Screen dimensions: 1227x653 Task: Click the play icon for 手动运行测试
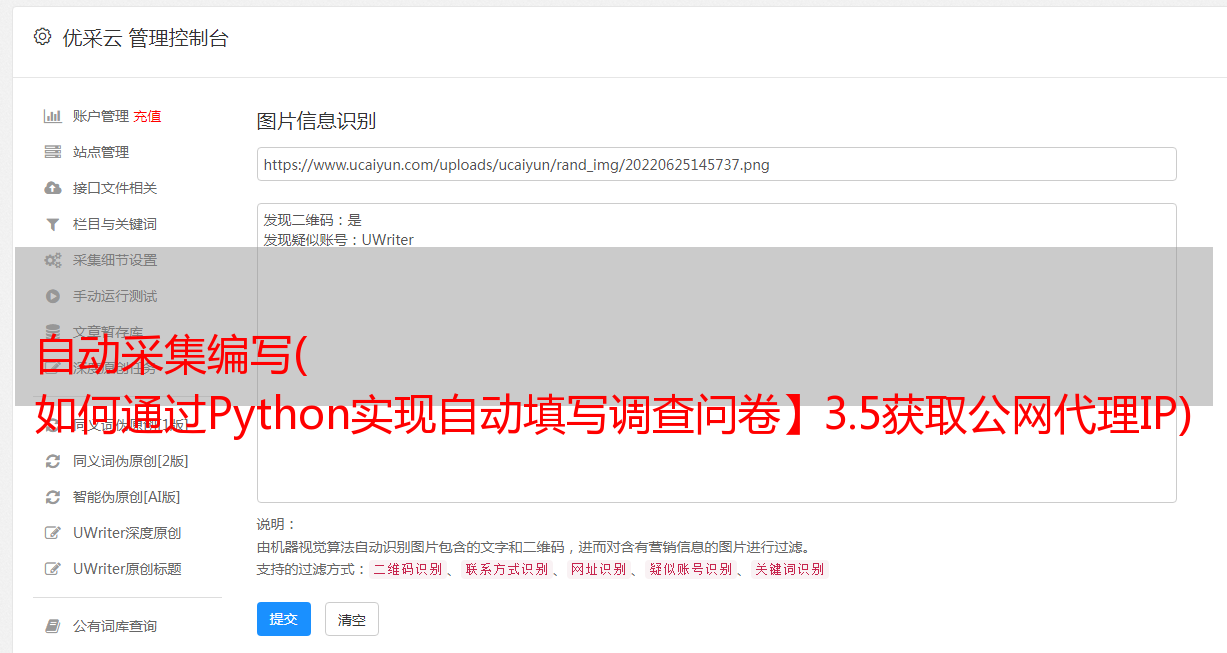coord(53,296)
